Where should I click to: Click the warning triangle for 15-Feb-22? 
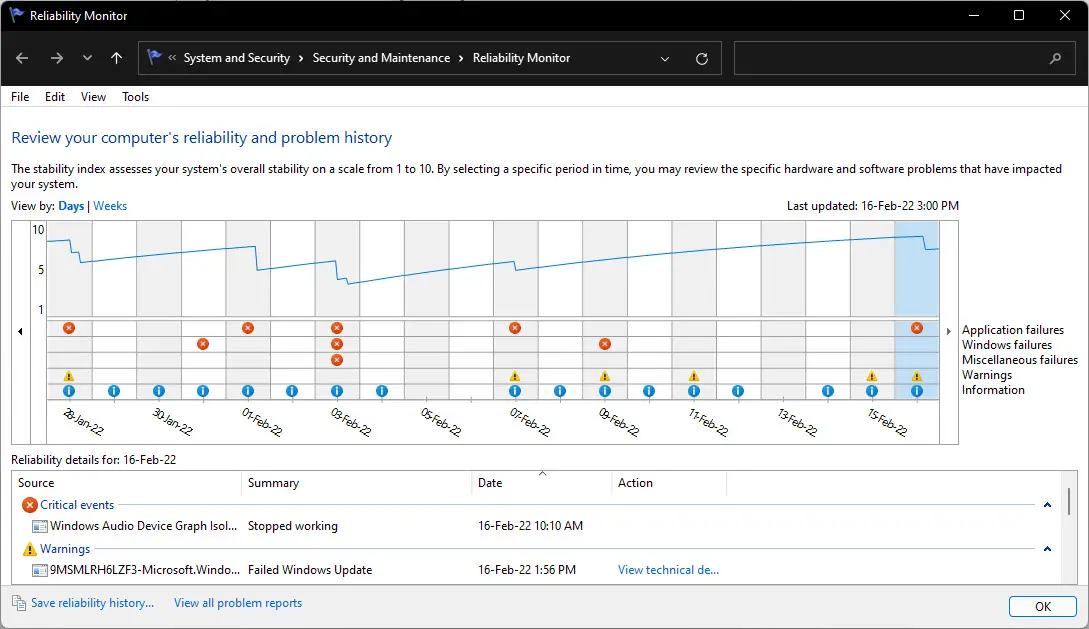pyautogui.click(x=872, y=376)
